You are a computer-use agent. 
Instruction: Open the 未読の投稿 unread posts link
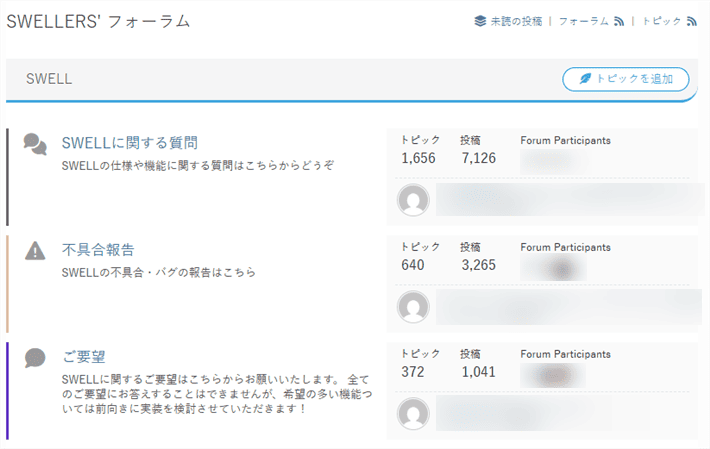pyautogui.click(x=516, y=21)
